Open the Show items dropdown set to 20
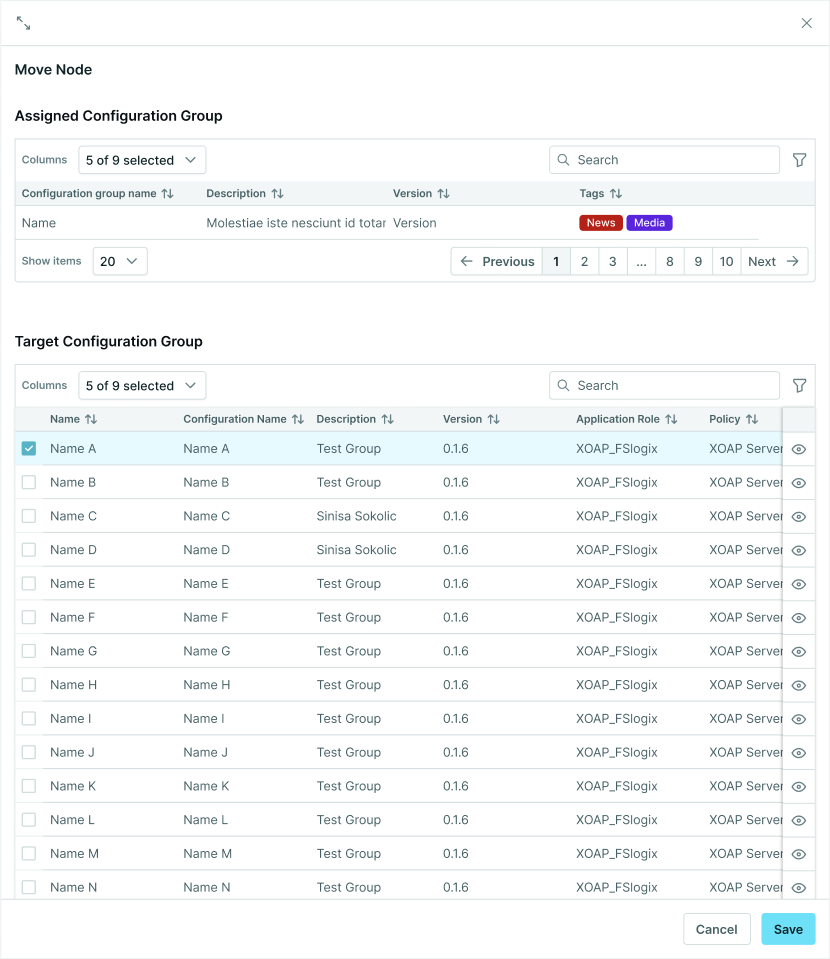830x959 pixels. coord(119,261)
